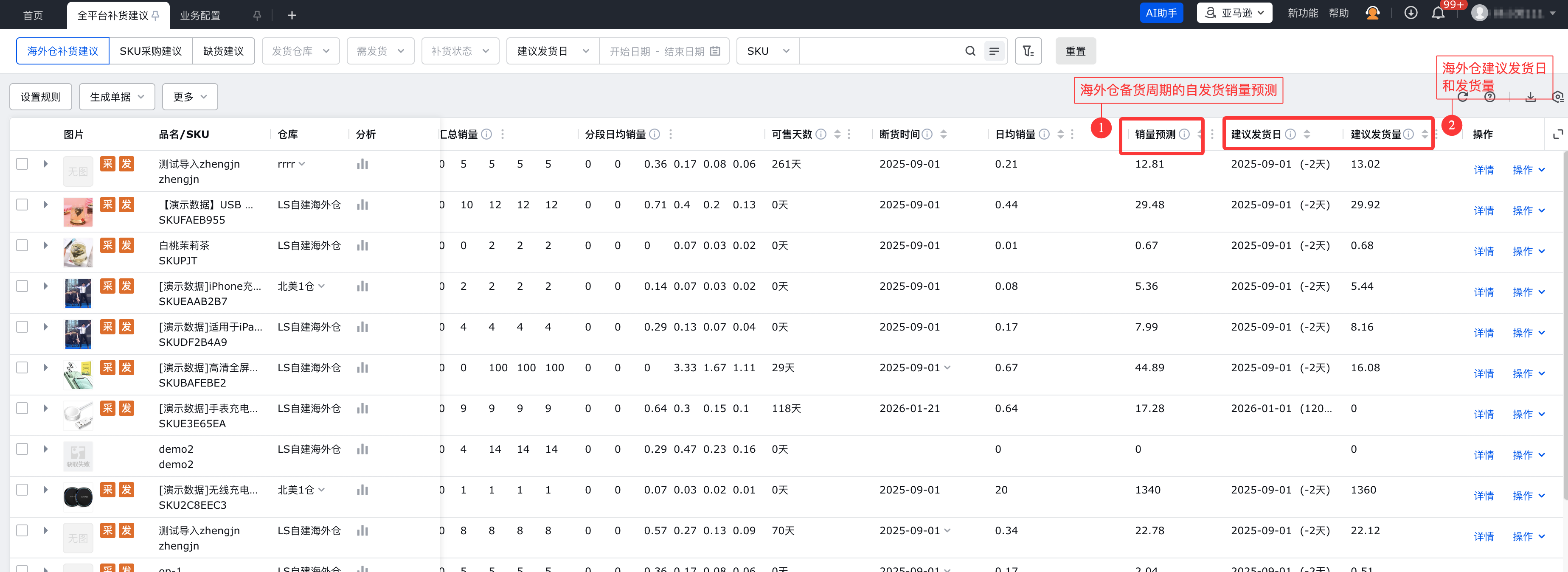Open the 亚马逊 platform selector
Viewport: 1568px width, 572px height.
pos(1234,13)
